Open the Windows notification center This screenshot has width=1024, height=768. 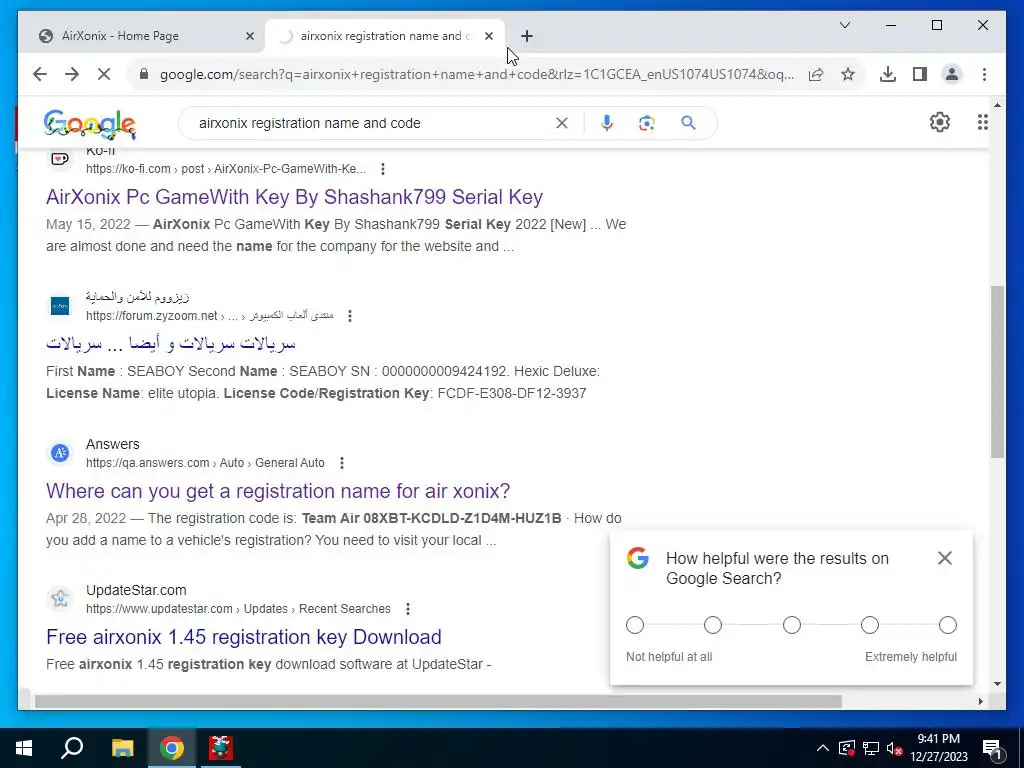(992, 748)
